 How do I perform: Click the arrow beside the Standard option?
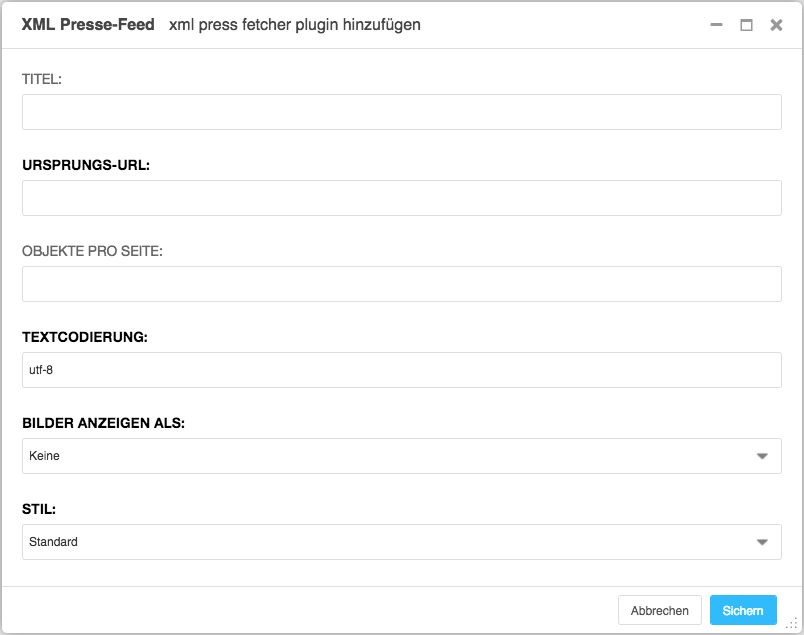[762, 542]
